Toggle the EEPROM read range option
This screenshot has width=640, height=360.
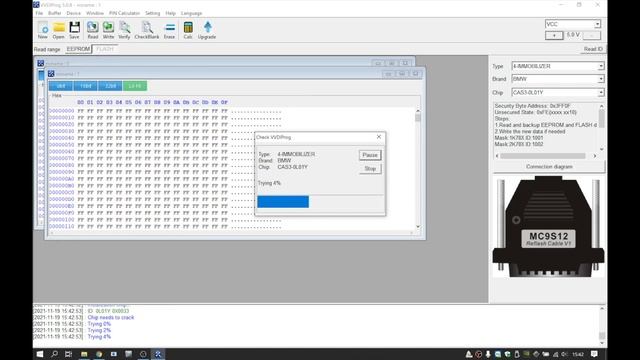click(x=78, y=49)
